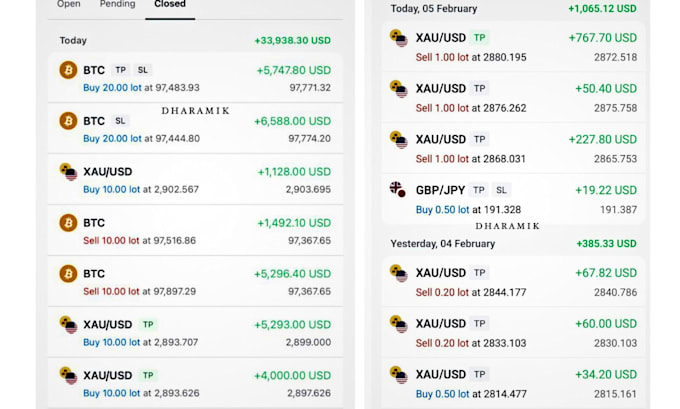The width and height of the screenshot is (680, 409).
Task: Click gold icon of +67.82 USD trade
Action: (x=399, y=273)
